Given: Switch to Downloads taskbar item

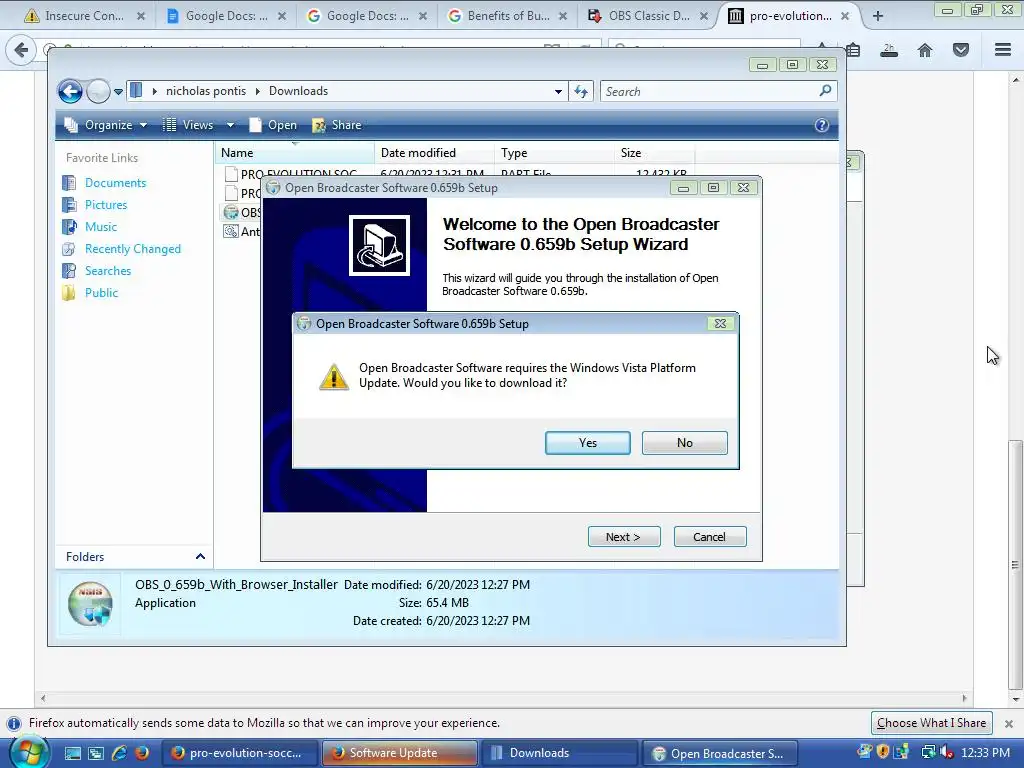Looking at the screenshot, I should tap(560, 753).
